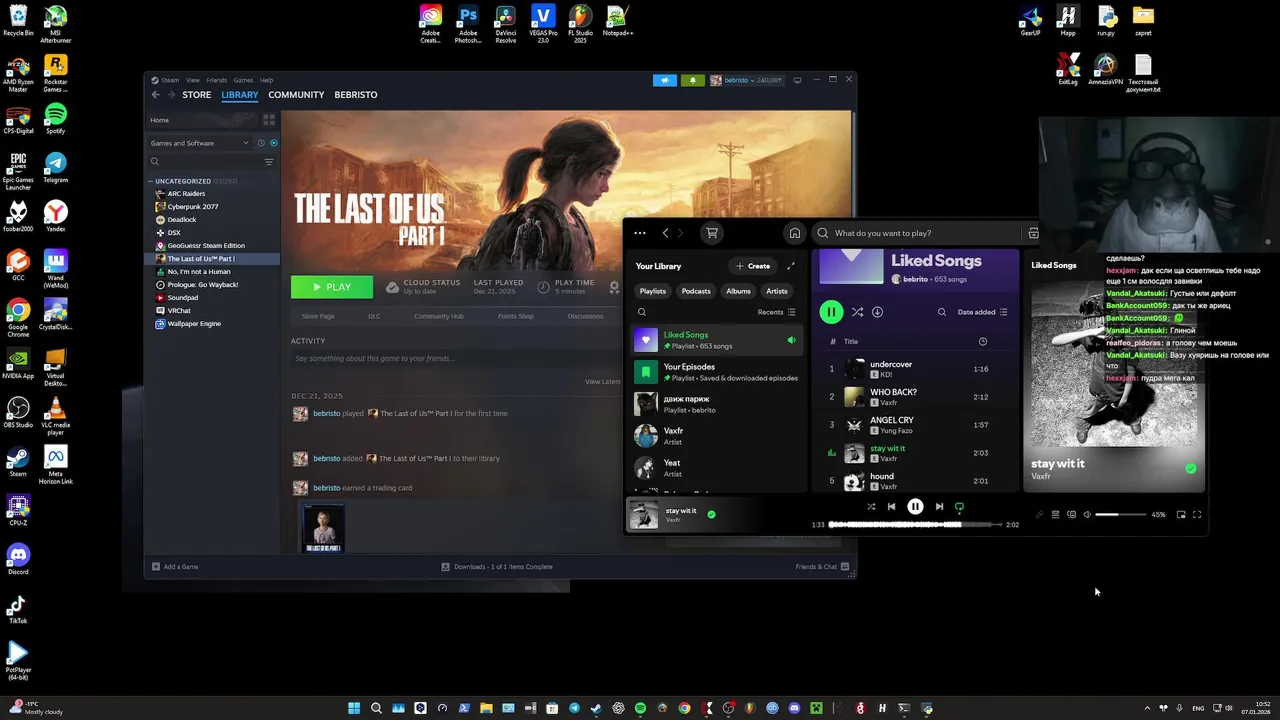Open the Steam menu in the title bar
The height and width of the screenshot is (720, 1280).
170,80
